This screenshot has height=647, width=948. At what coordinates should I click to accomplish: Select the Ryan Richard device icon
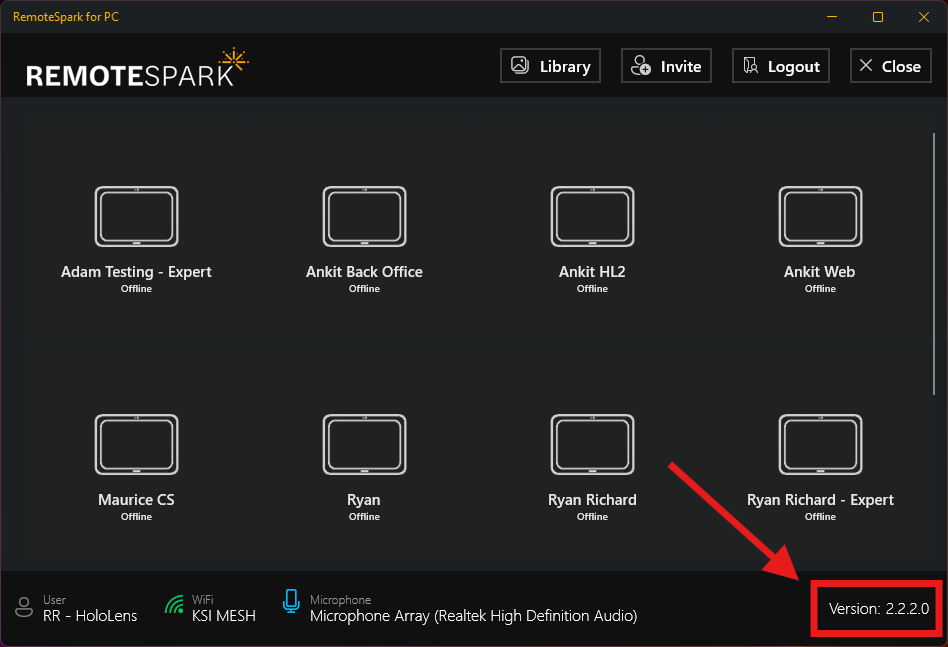coord(592,444)
